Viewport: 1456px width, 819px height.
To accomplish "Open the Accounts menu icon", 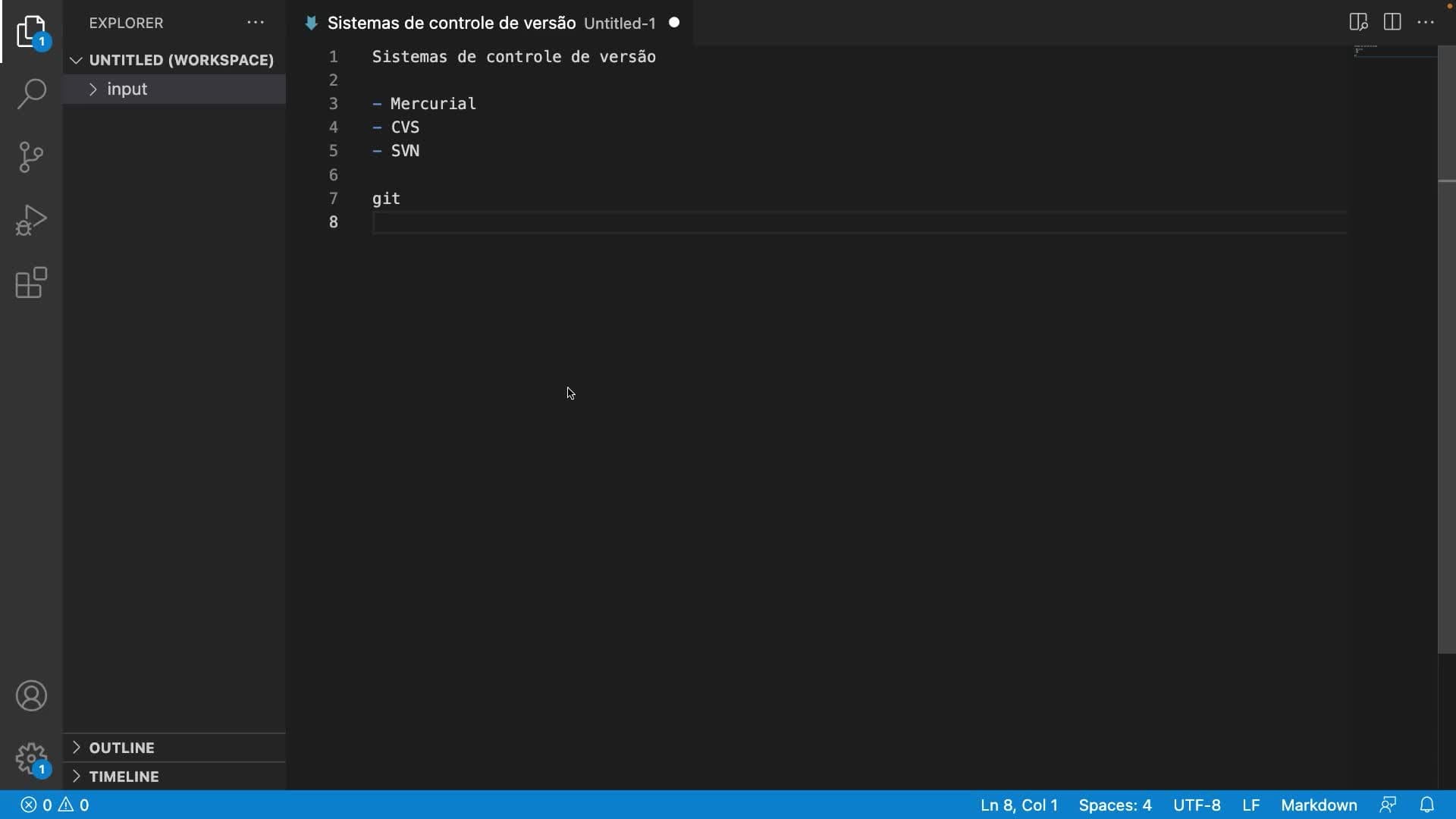I will point(31,696).
